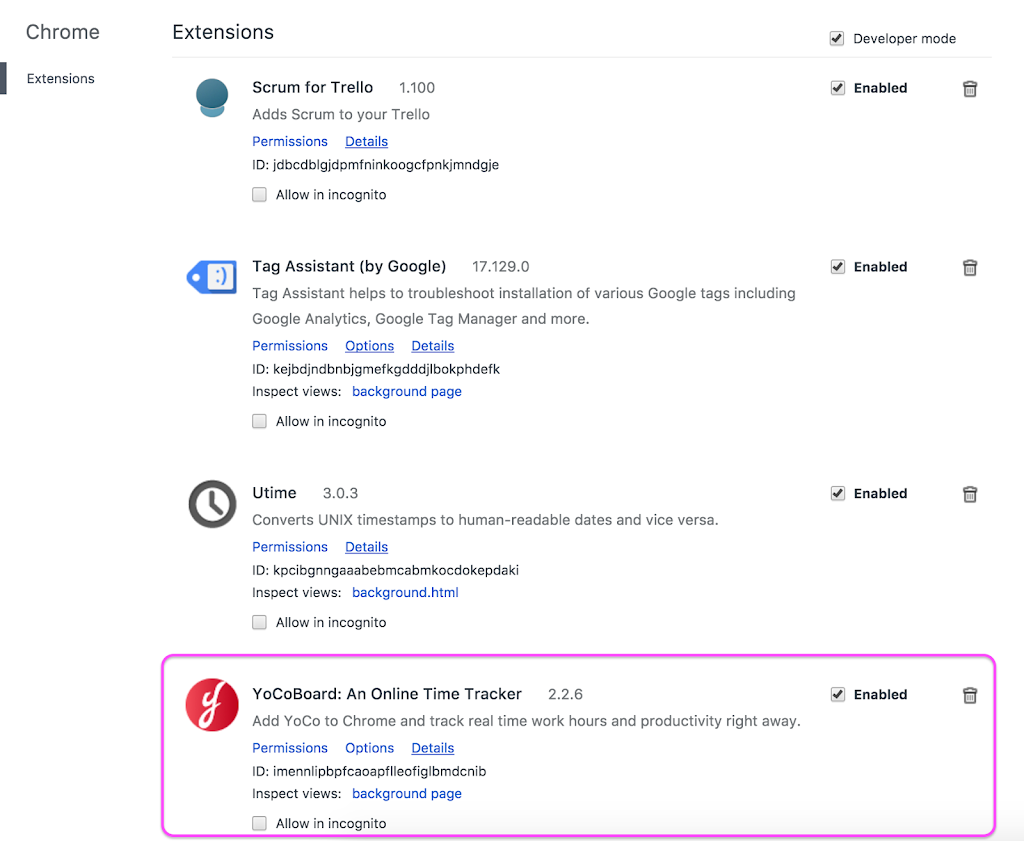Open YoCoBoard Details link
The image size is (1024, 841).
(432, 748)
